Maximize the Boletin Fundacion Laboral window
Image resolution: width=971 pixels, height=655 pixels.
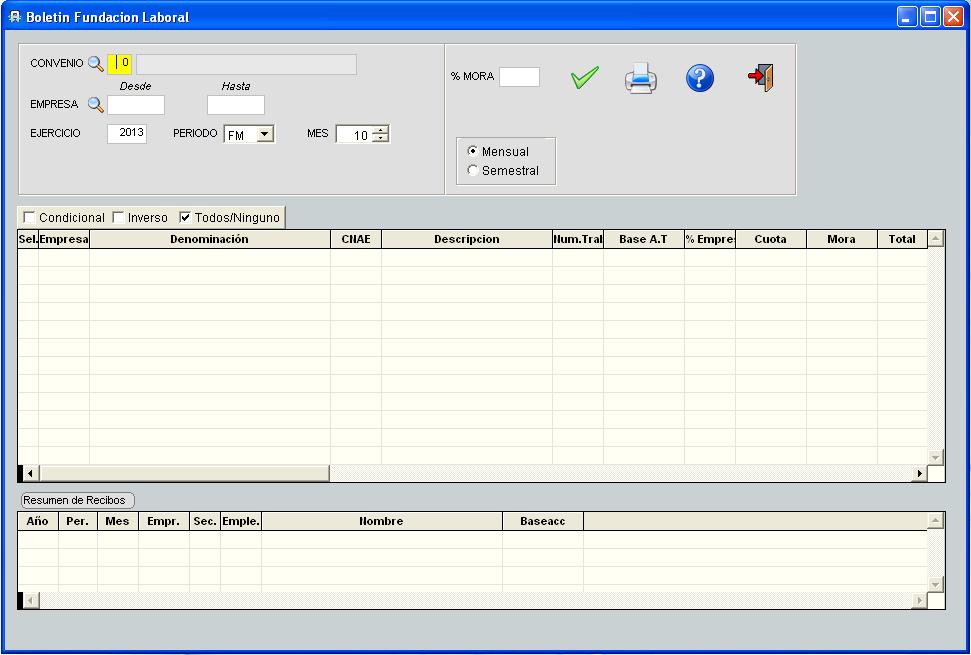click(x=930, y=17)
